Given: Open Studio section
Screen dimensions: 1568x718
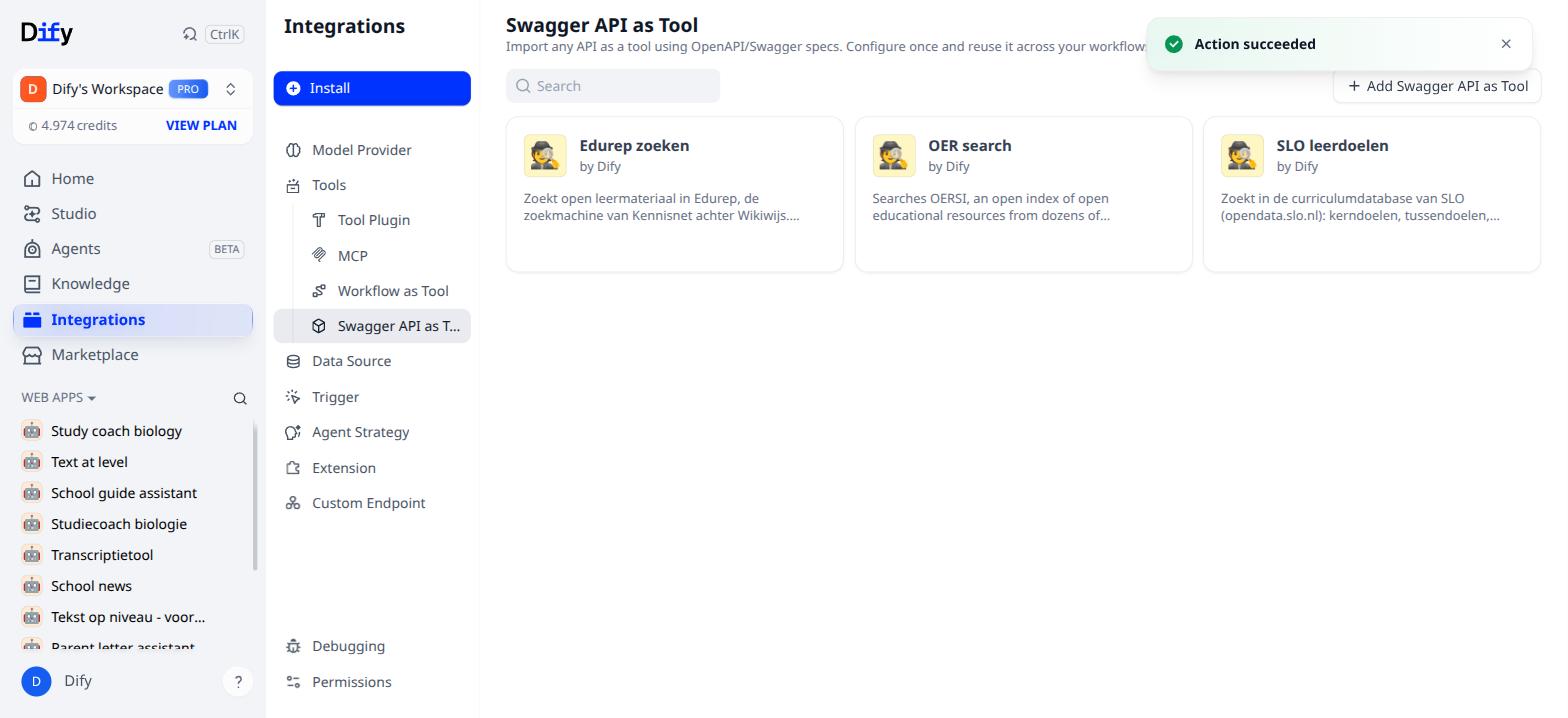Looking at the screenshot, I should [133, 214].
